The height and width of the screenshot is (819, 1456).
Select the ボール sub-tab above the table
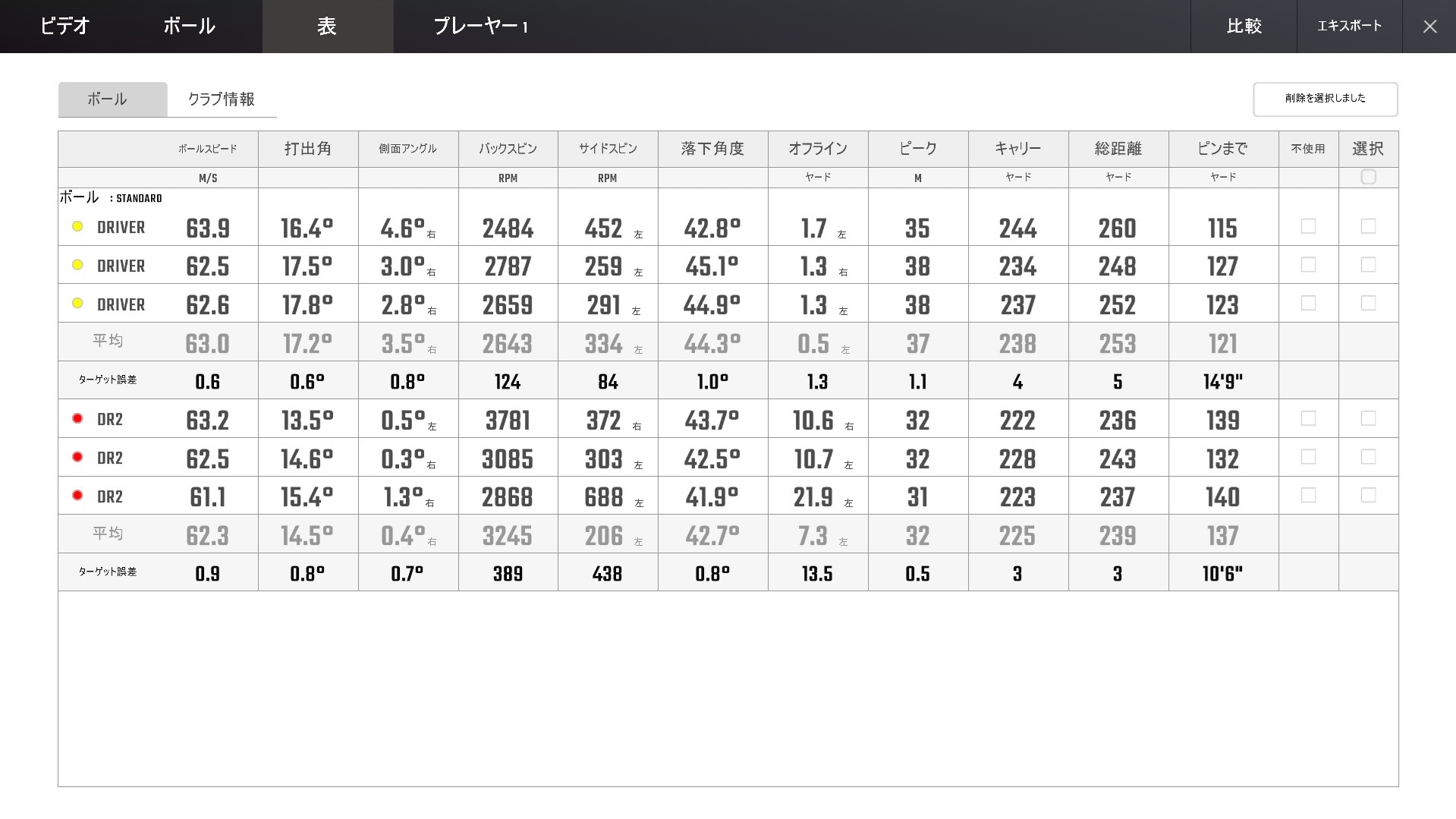click(x=107, y=99)
